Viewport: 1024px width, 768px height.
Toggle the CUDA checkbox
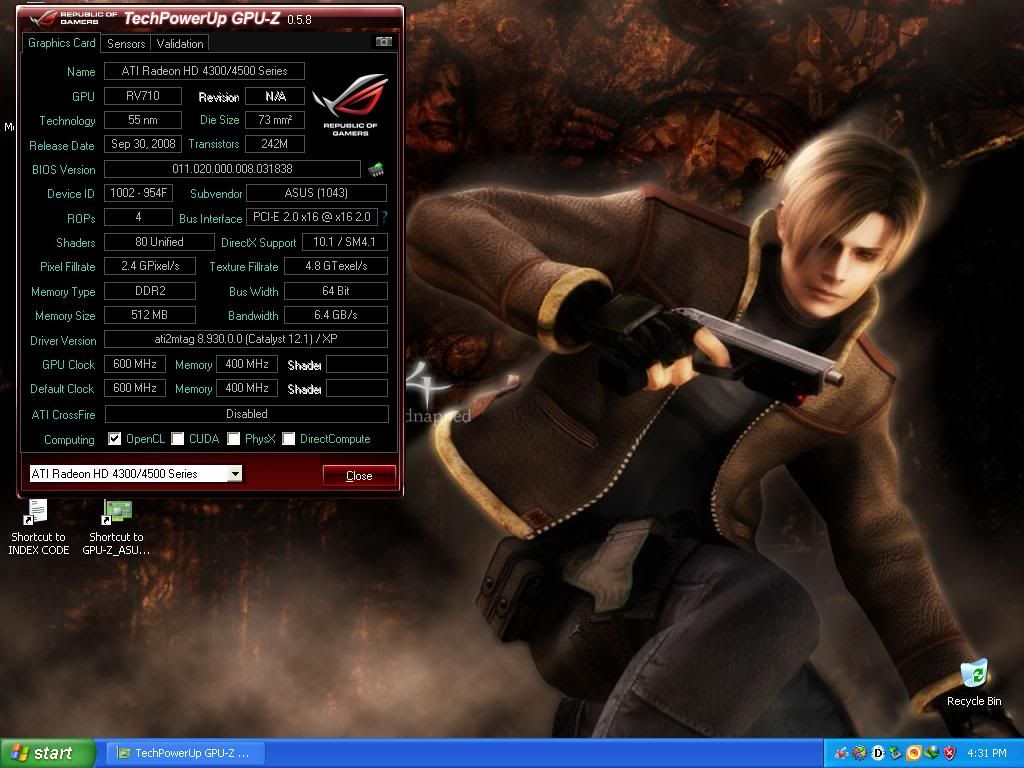(x=178, y=439)
